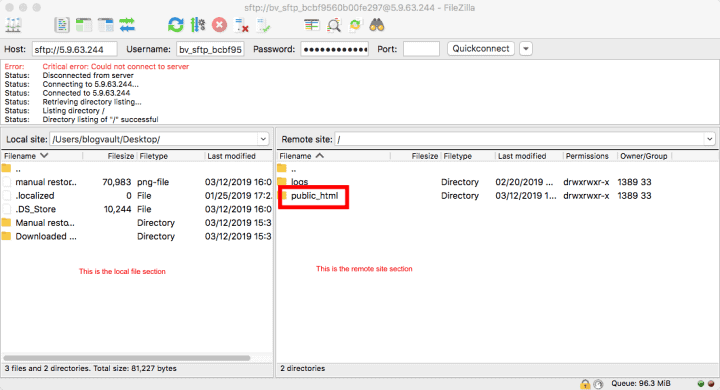Click red activity indicator light
The width and height of the screenshot is (720, 390).
[711, 384]
